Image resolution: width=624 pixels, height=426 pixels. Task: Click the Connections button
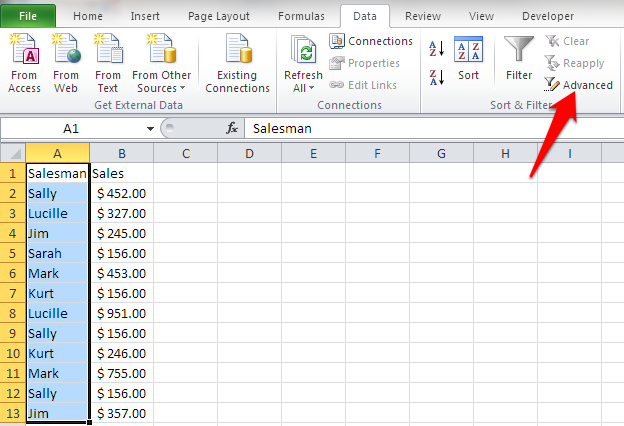pos(370,41)
